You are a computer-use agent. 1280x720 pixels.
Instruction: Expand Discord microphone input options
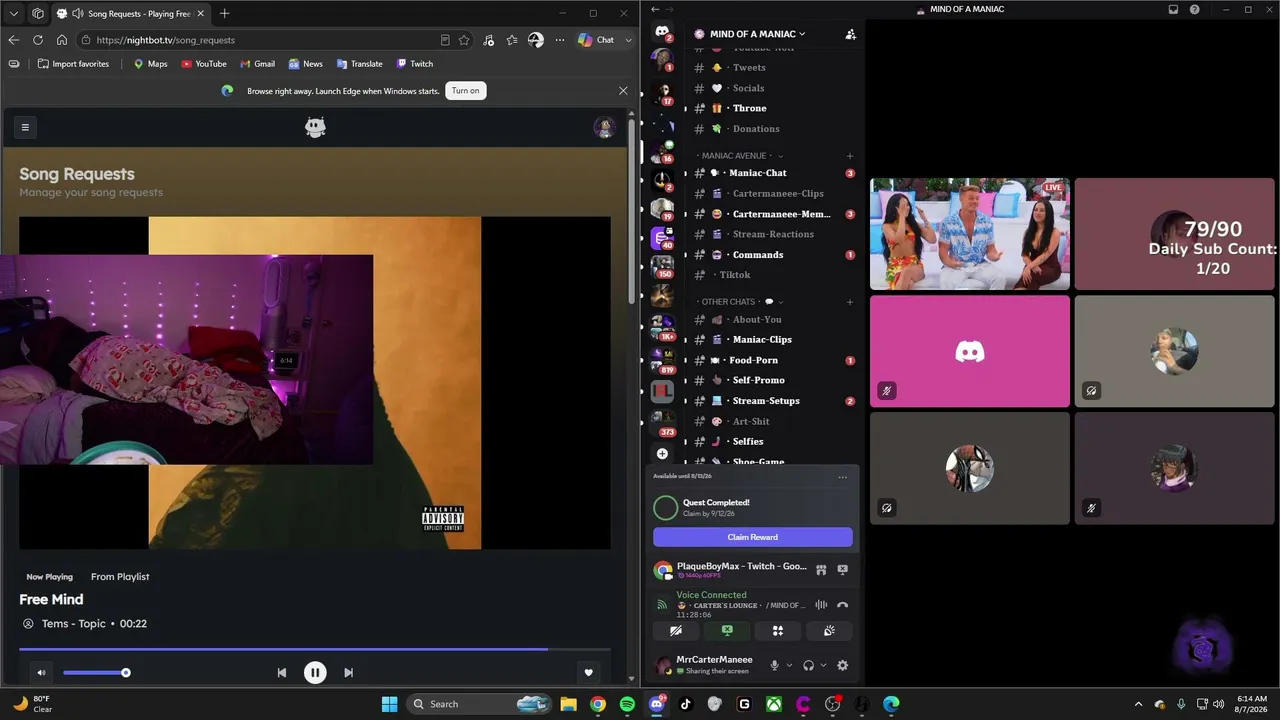tap(789, 666)
